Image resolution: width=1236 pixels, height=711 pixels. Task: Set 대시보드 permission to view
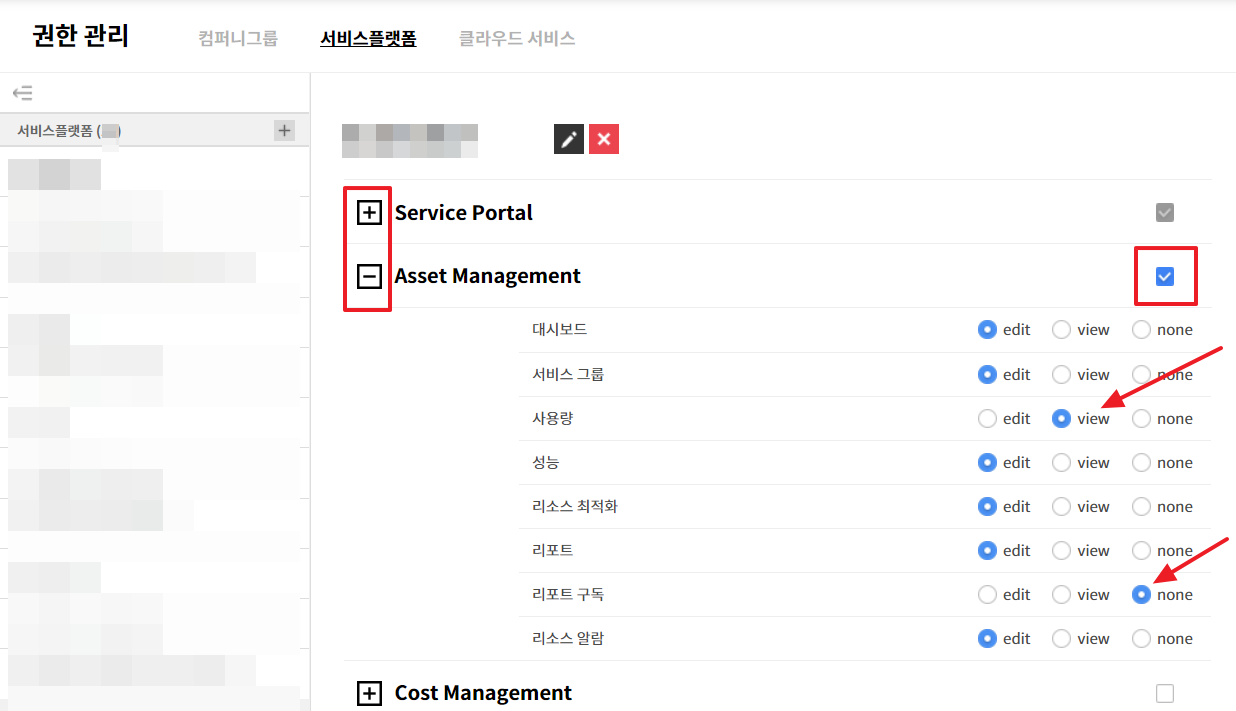pyautogui.click(x=1061, y=330)
